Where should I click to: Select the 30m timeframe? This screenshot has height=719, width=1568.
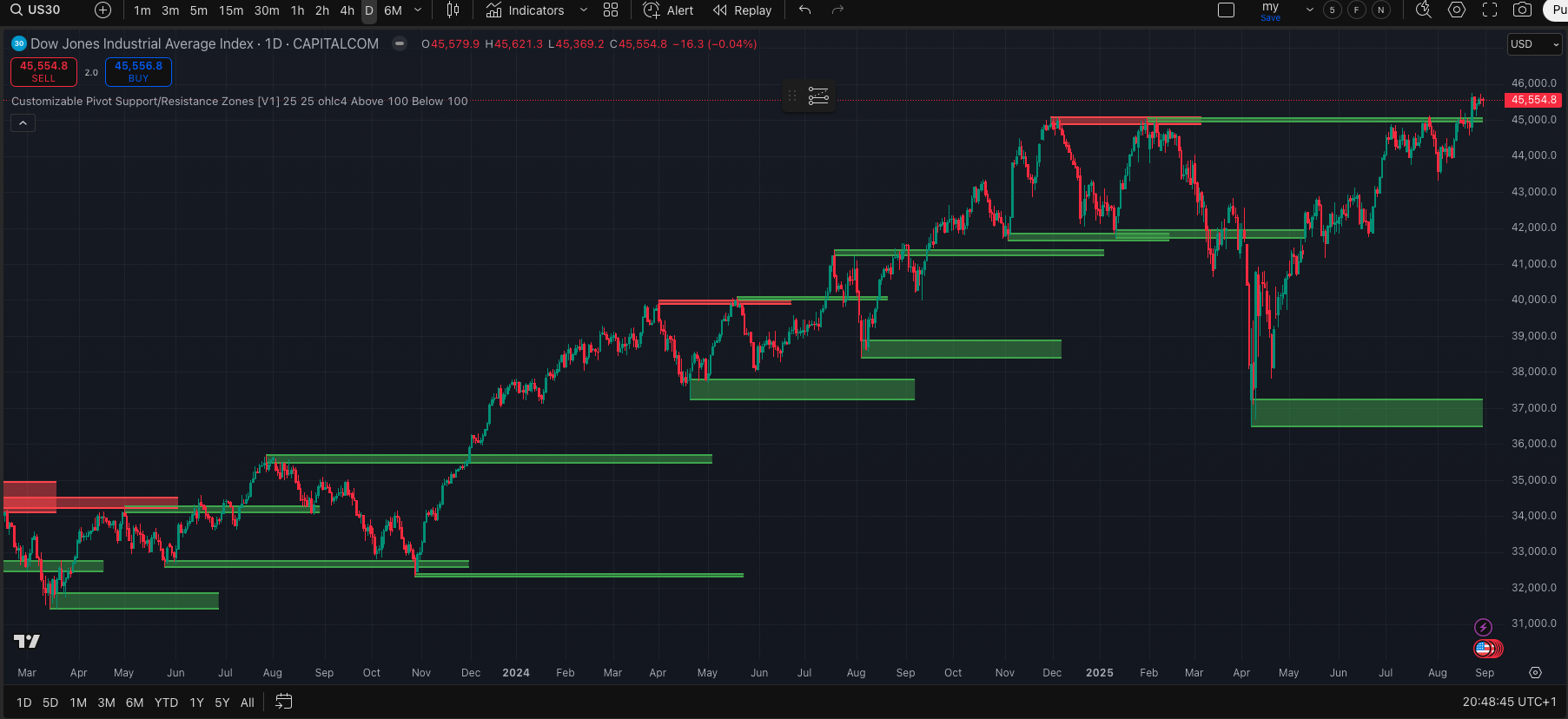coord(267,10)
